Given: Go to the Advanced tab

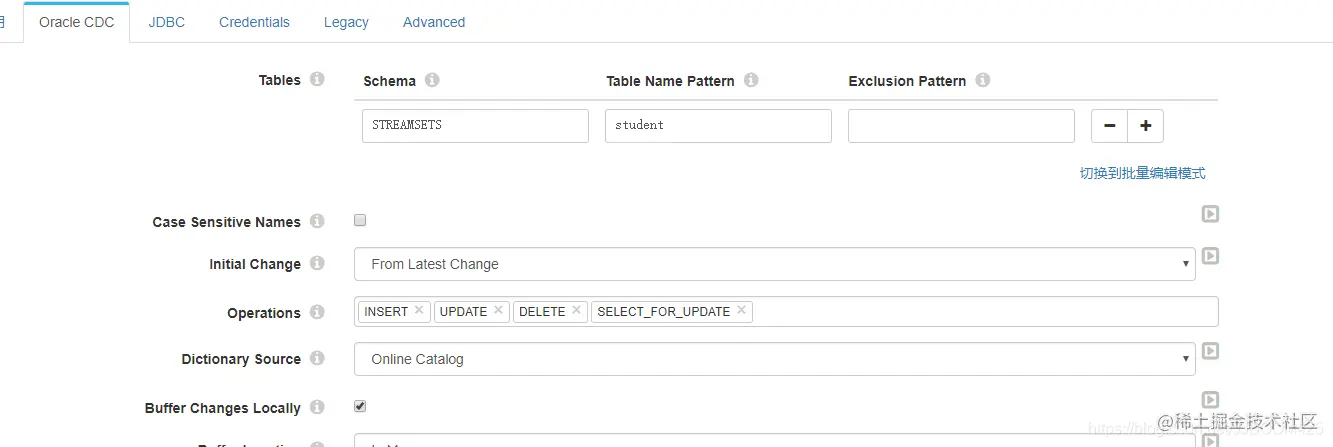Looking at the screenshot, I should tap(434, 22).
